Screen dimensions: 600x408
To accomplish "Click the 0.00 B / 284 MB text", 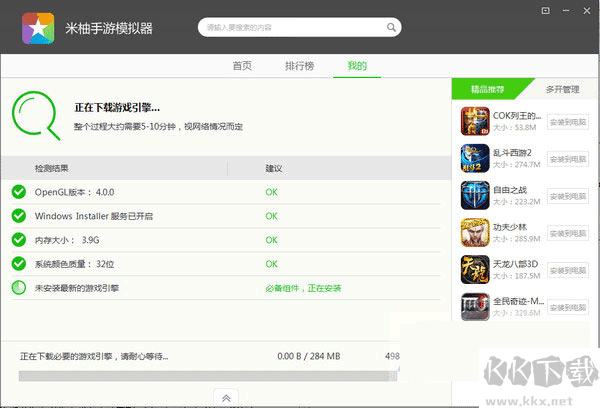I will (309, 356).
